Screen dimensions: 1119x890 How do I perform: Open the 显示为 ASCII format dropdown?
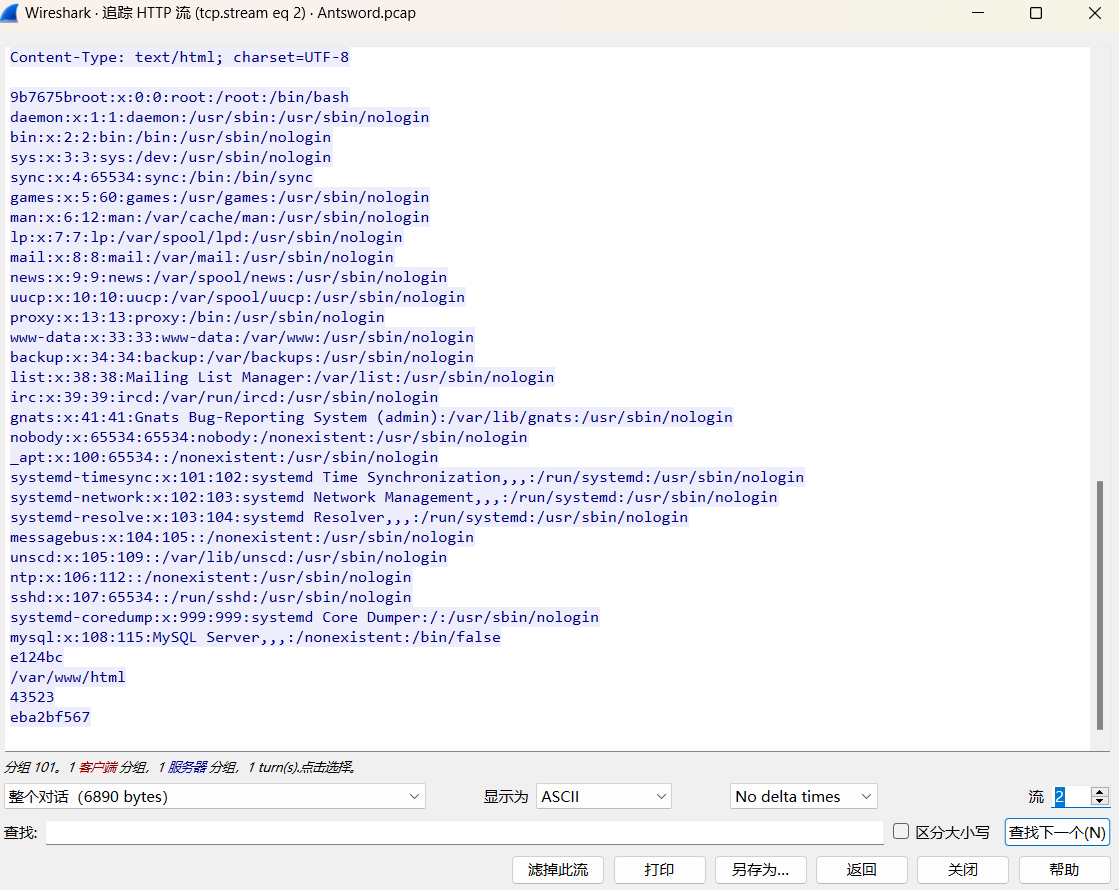click(604, 796)
